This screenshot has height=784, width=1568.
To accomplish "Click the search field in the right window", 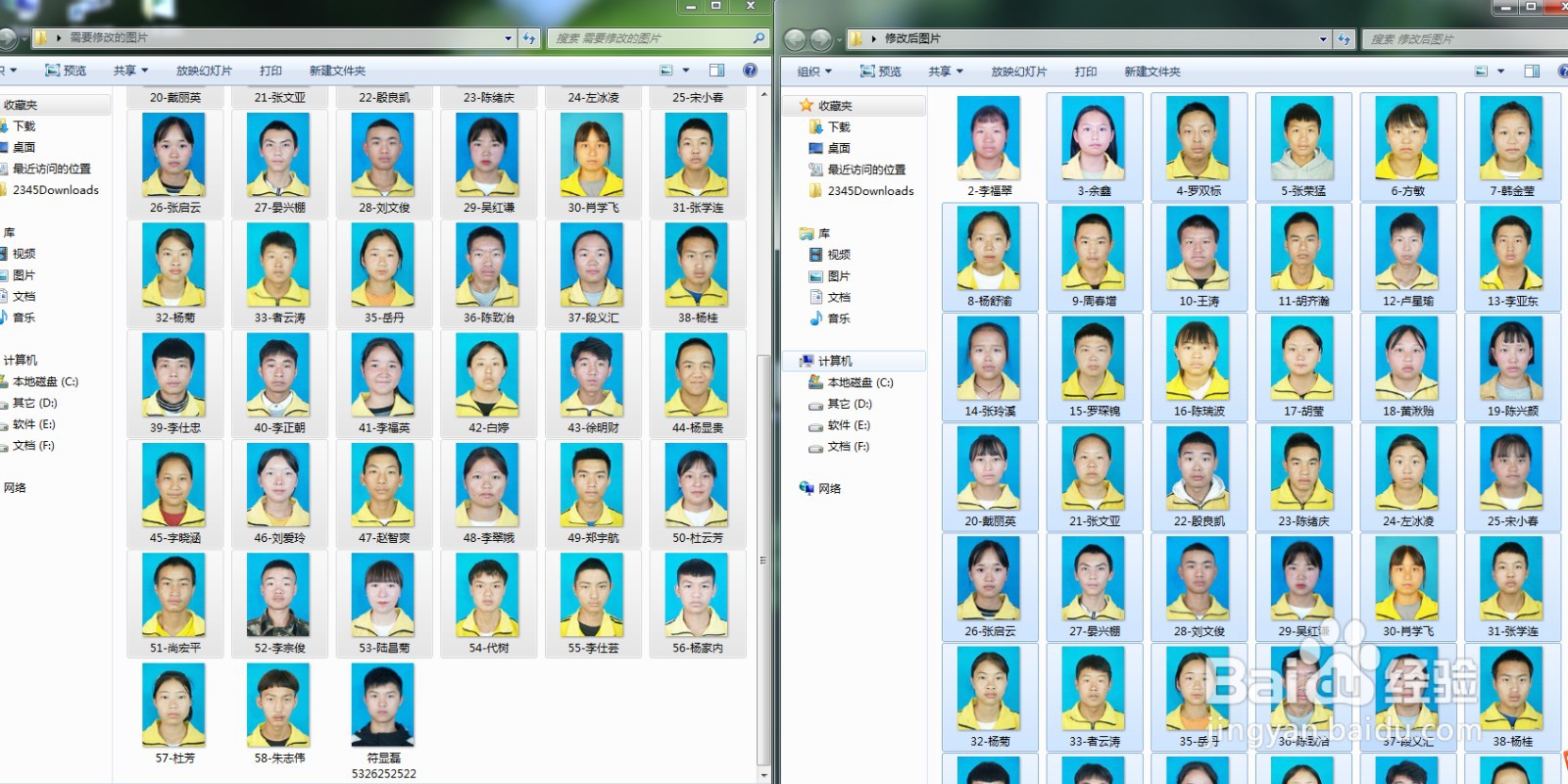I will 1464,39.
